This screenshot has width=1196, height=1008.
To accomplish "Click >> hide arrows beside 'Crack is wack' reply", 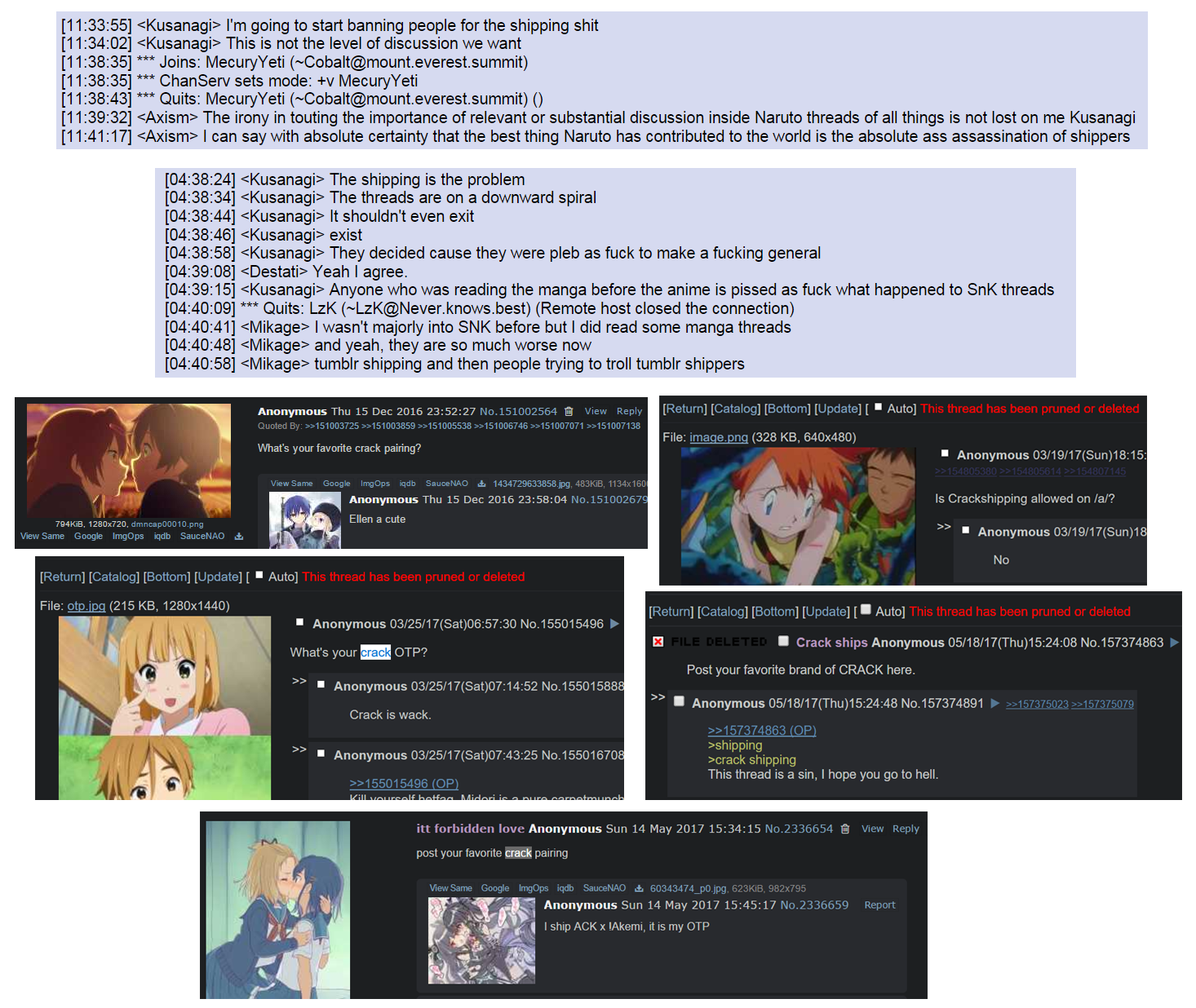I will point(299,681).
